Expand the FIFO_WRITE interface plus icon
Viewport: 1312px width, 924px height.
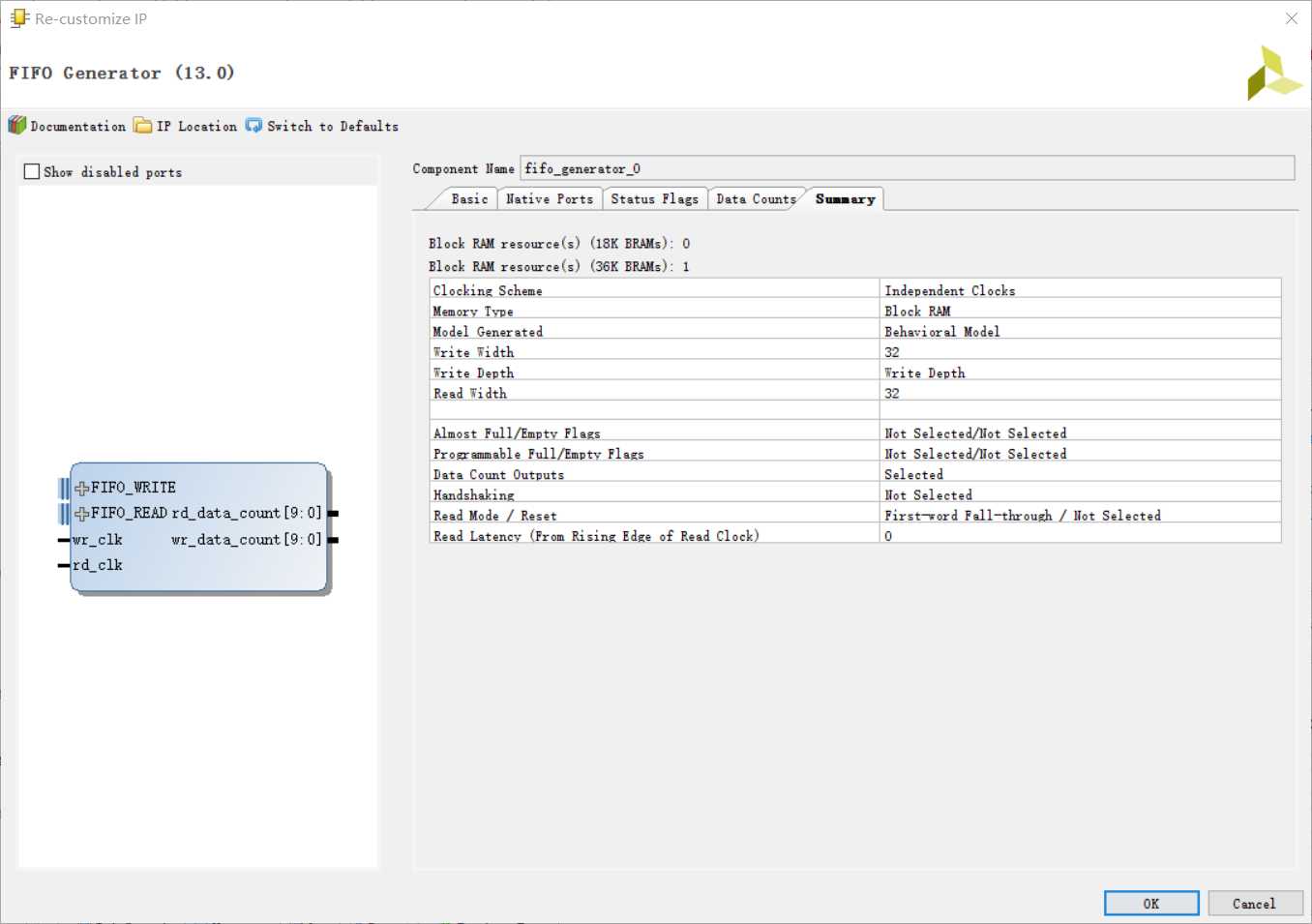coord(82,489)
